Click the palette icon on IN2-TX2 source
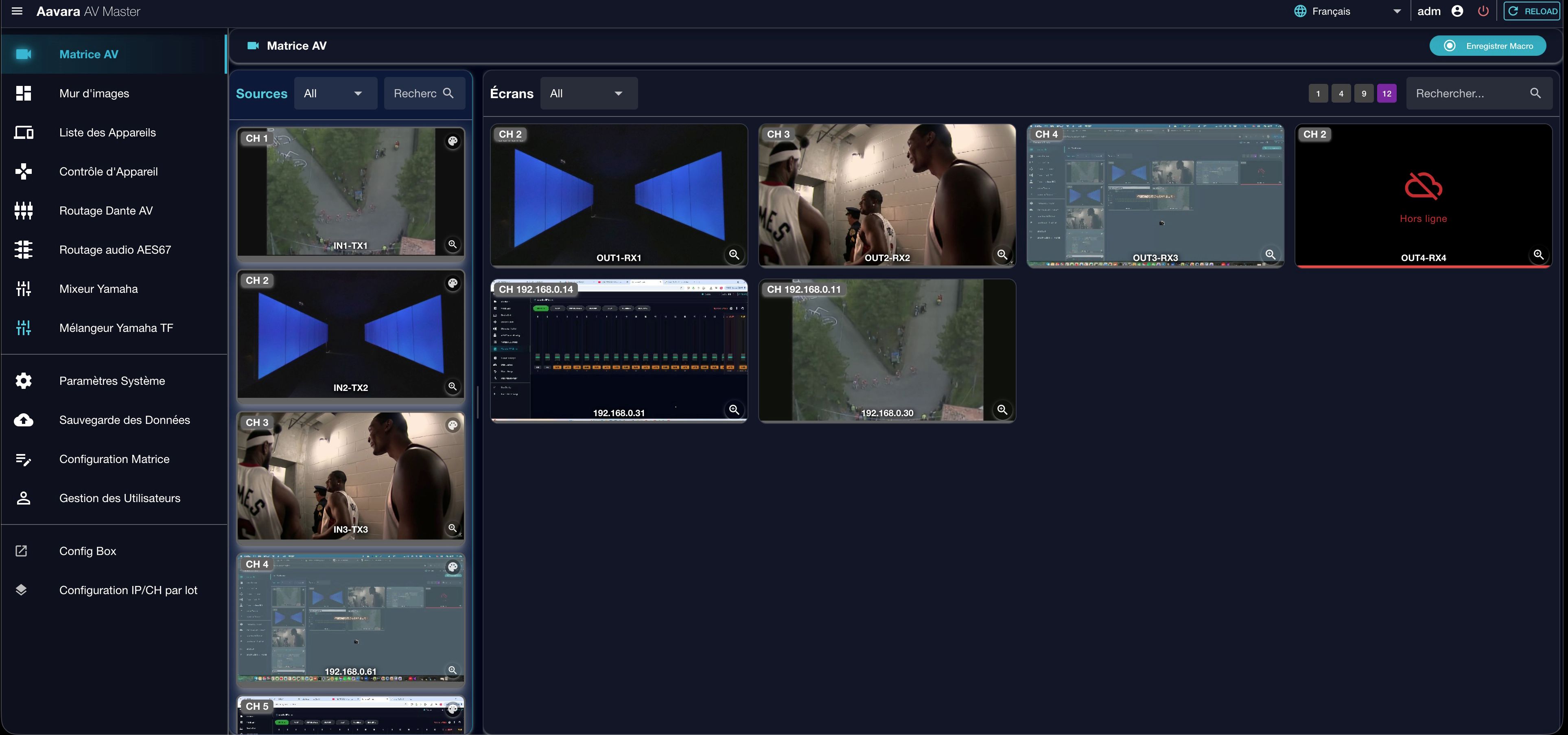The height and width of the screenshot is (735, 1568). pos(453,283)
